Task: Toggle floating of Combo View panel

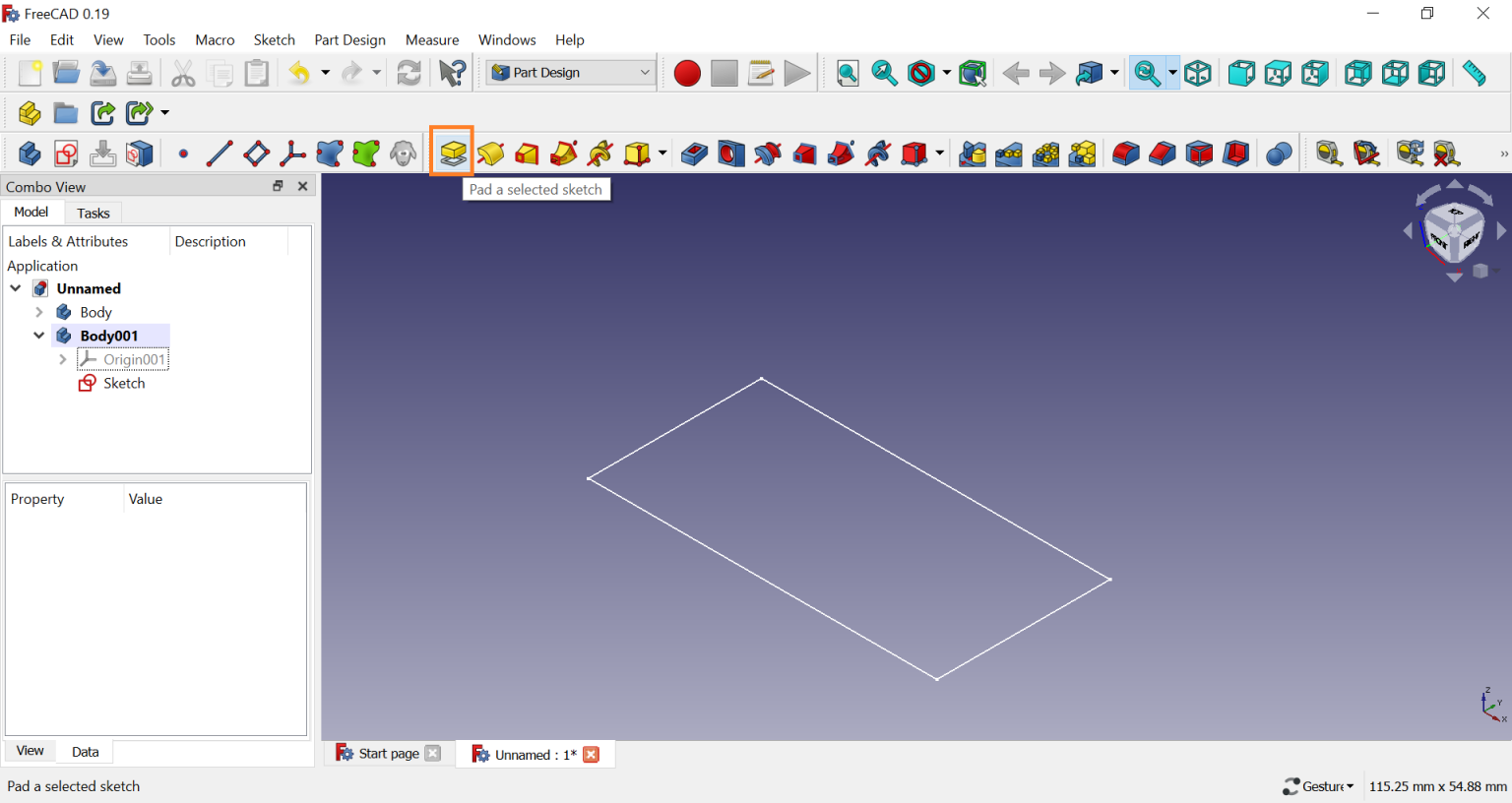Action: pos(278,186)
